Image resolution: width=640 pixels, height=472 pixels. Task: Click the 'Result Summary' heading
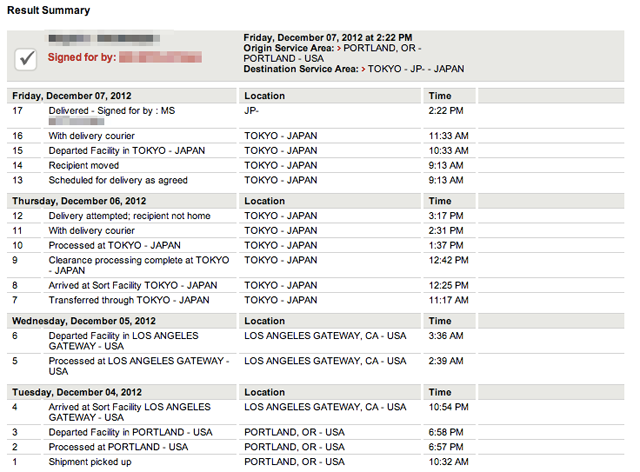(x=47, y=11)
